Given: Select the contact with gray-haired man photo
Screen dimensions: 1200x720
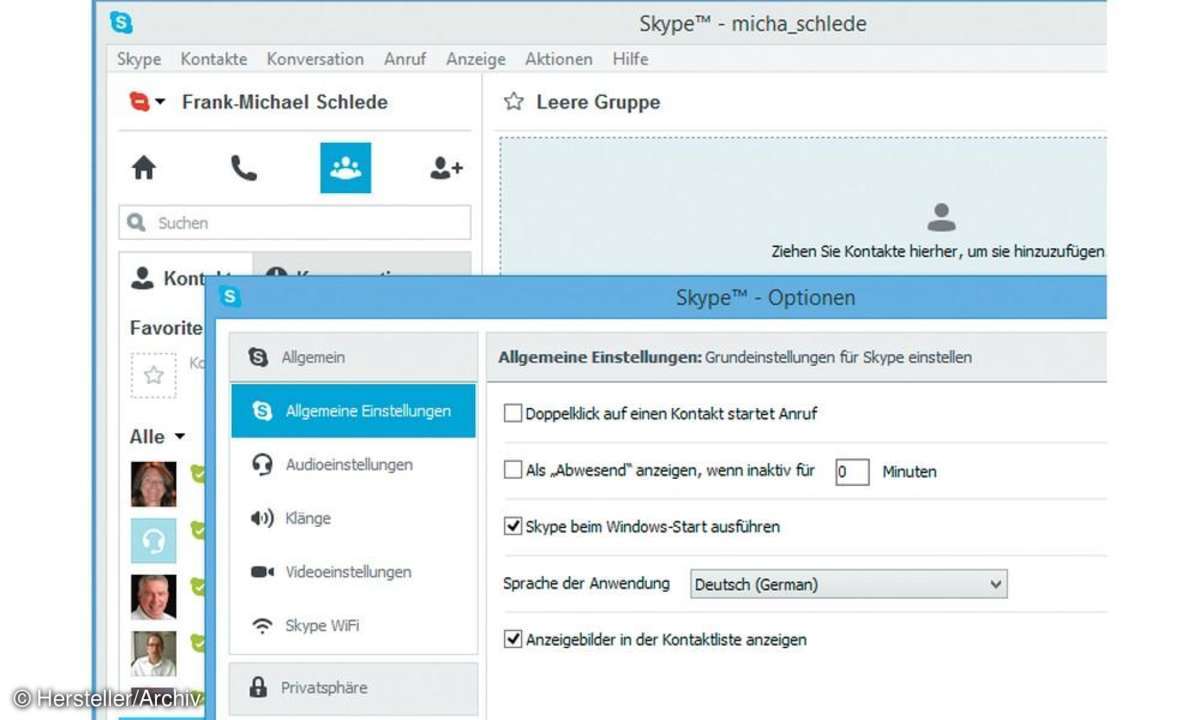Looking at the screenshot, I should coord(154,597).
